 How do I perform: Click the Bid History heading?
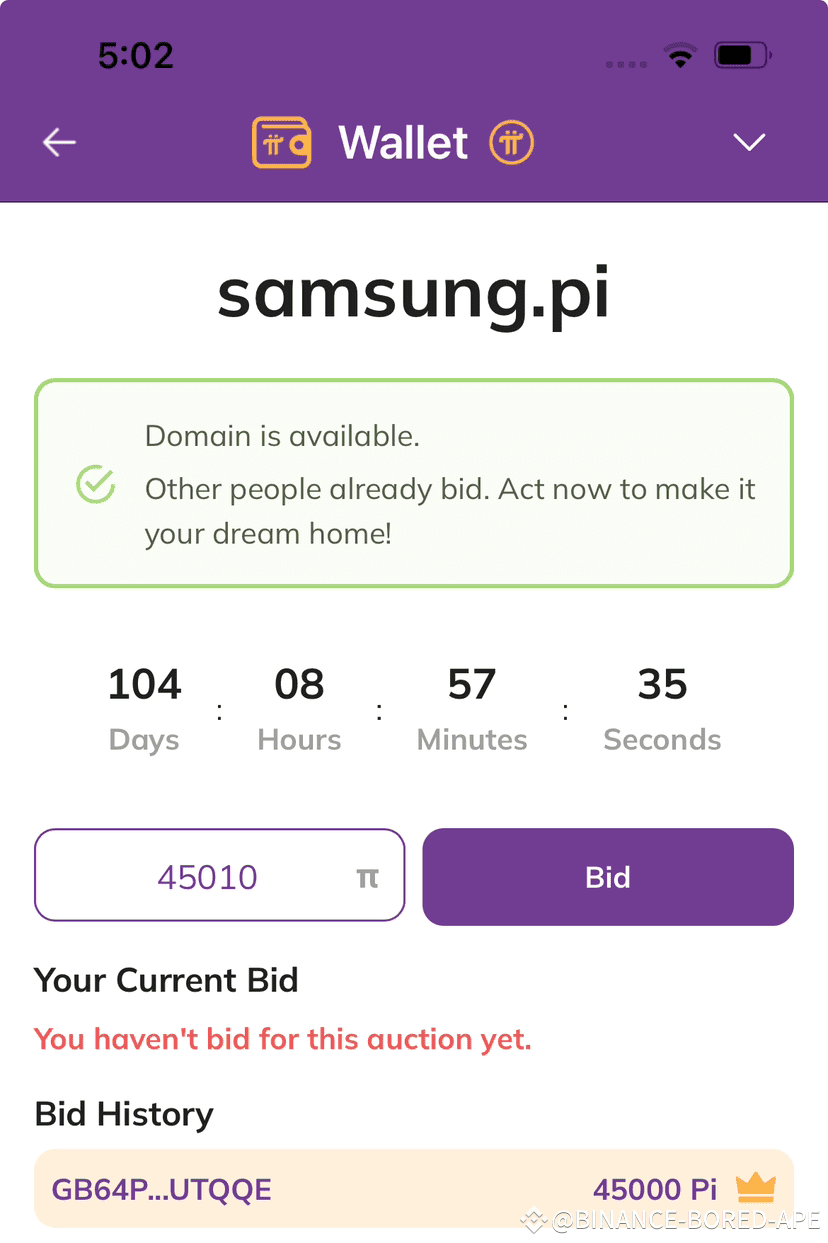click(x=124, y=1114)
